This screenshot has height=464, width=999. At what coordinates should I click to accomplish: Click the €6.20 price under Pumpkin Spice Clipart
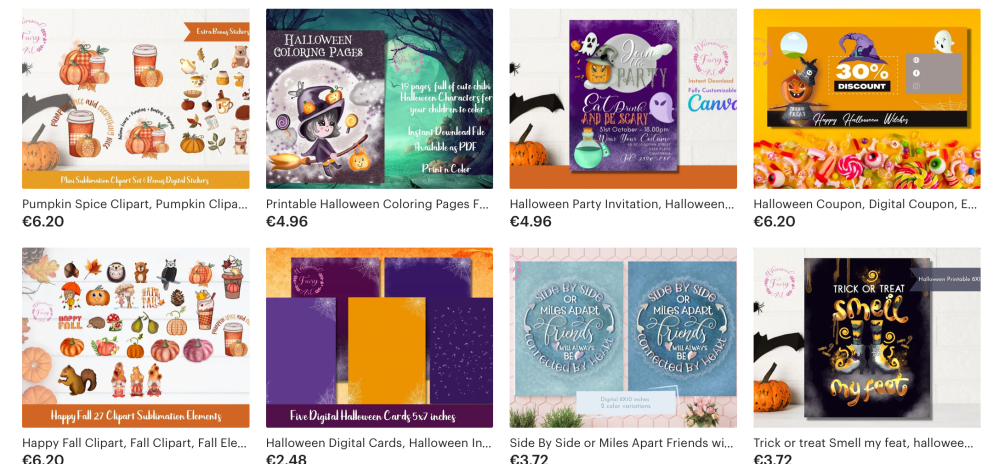pos(43,222)
